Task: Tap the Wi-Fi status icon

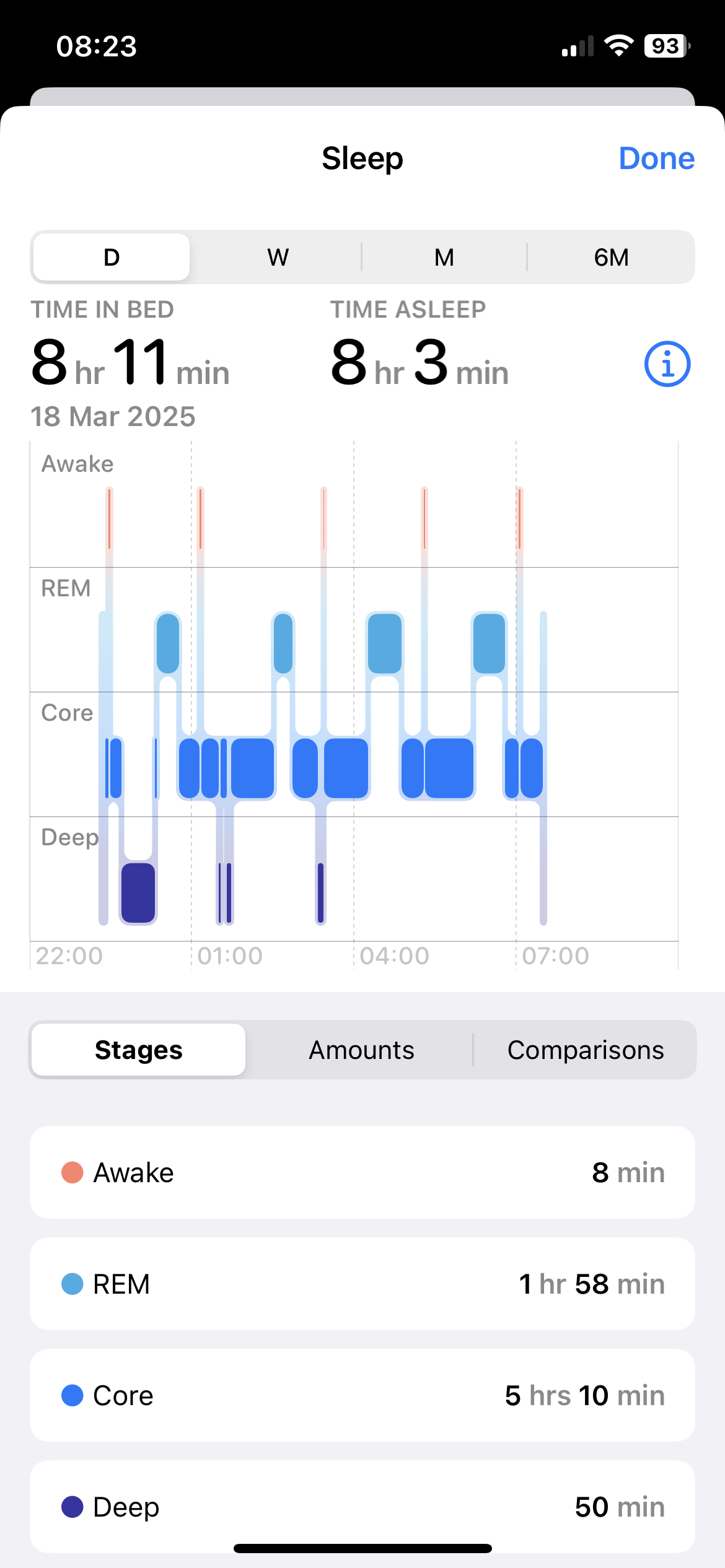Action: point(618,46)
